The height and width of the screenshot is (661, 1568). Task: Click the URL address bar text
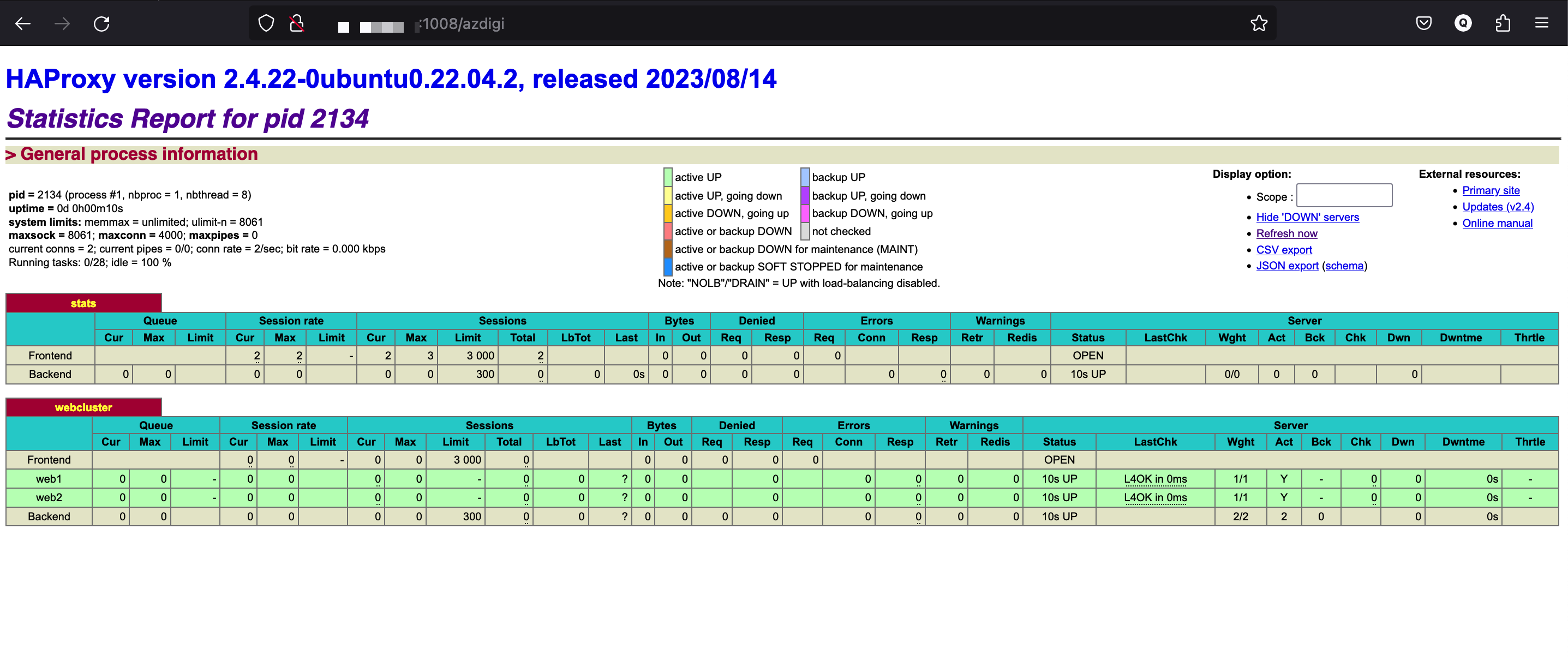click(x=463, y=24)
